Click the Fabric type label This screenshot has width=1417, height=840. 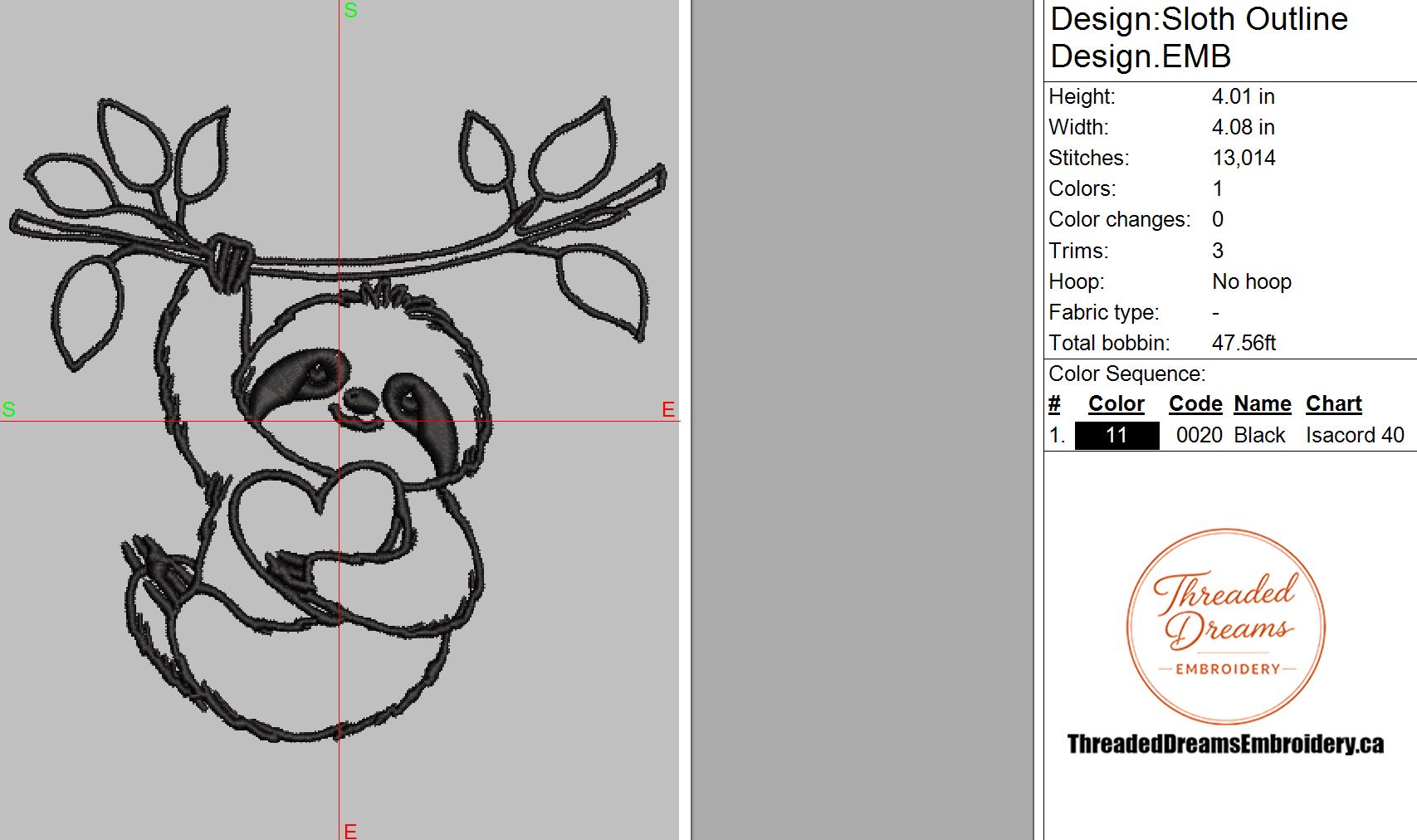tap(1103, 313)
